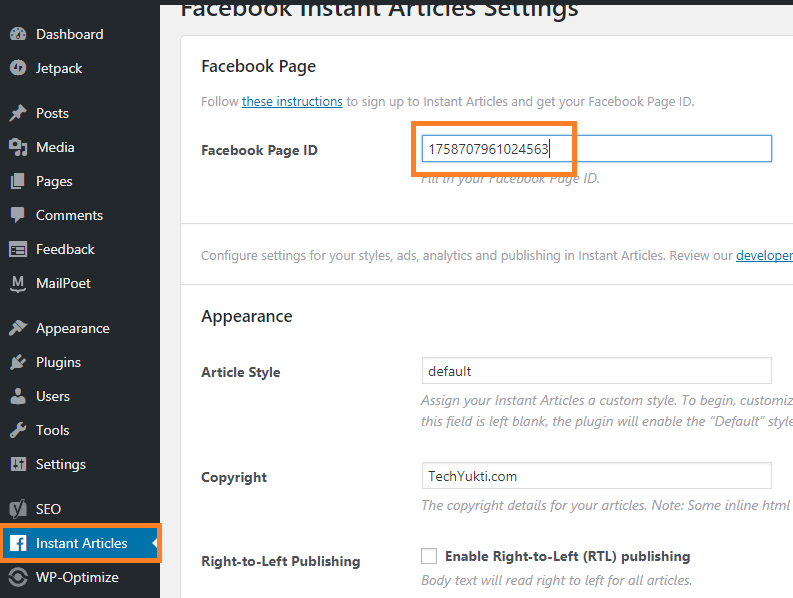793x598 pixels.
Task: Click the Posts pushpin icon
Action: pyautogui.click(x=18, y=113)
